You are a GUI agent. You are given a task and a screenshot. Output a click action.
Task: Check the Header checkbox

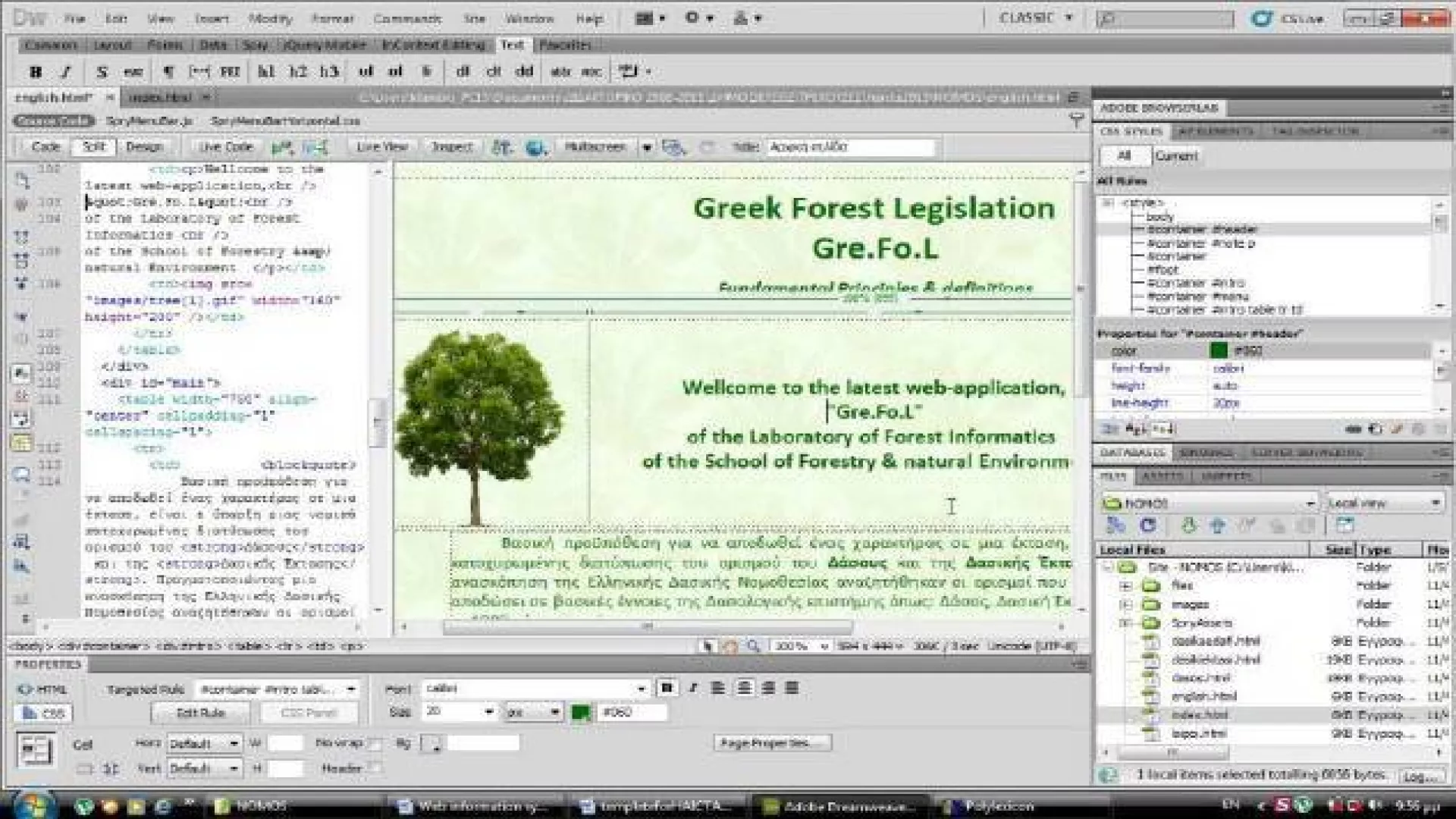pos(375,769)
